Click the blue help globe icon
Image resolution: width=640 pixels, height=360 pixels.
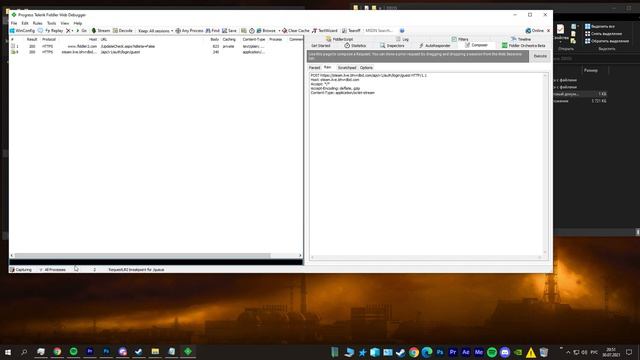click(x=402, y=31)
